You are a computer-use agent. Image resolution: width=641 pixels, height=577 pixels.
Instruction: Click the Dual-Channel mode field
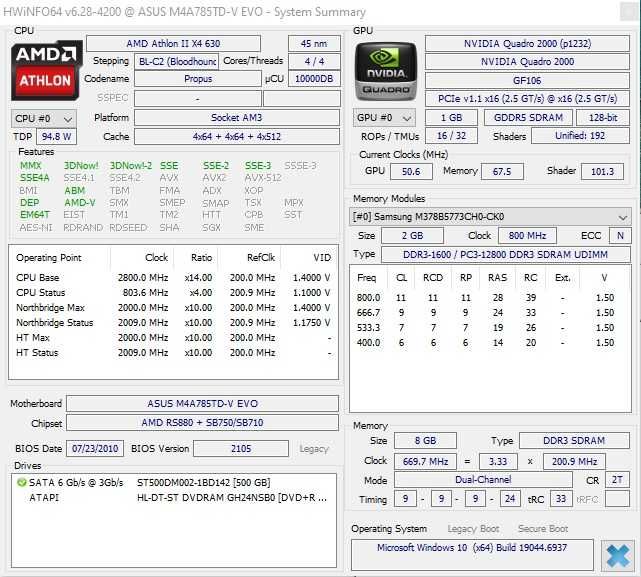tap(483, 480)
